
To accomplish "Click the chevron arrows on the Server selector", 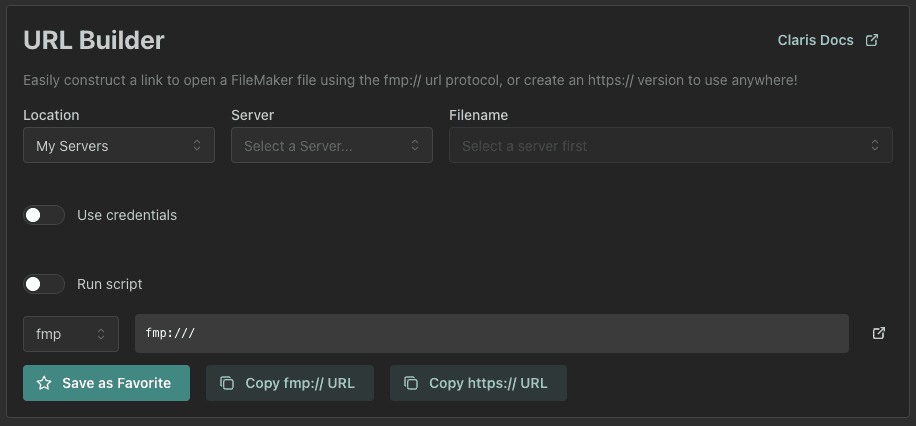I will tap(415, 146).
